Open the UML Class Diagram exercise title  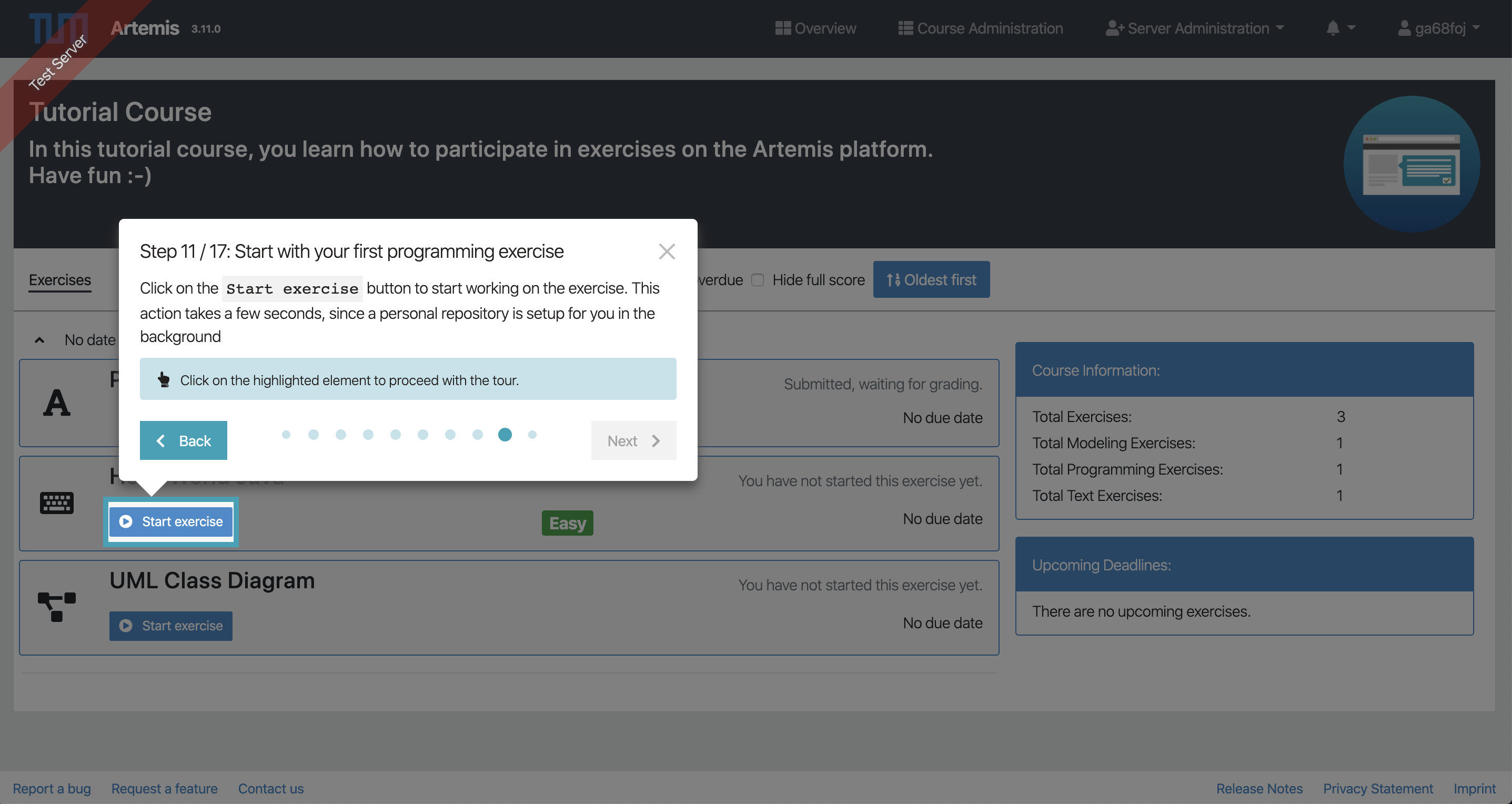click(212, 580)
